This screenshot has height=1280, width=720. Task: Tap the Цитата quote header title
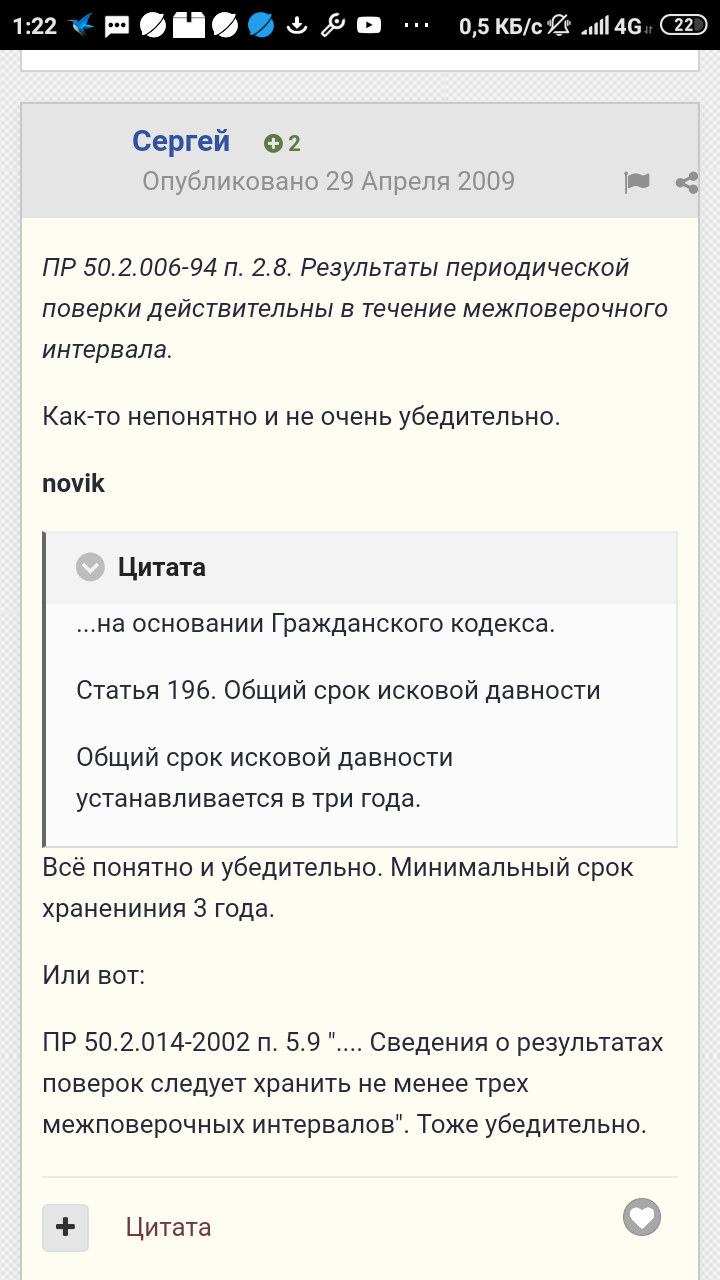pyautogui.click(x=162, y=567)
